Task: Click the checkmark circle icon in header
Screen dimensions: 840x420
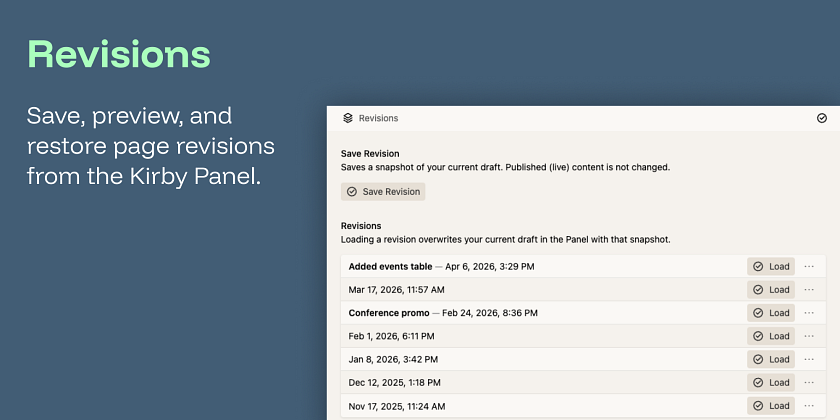Action: tap(822, 118)
